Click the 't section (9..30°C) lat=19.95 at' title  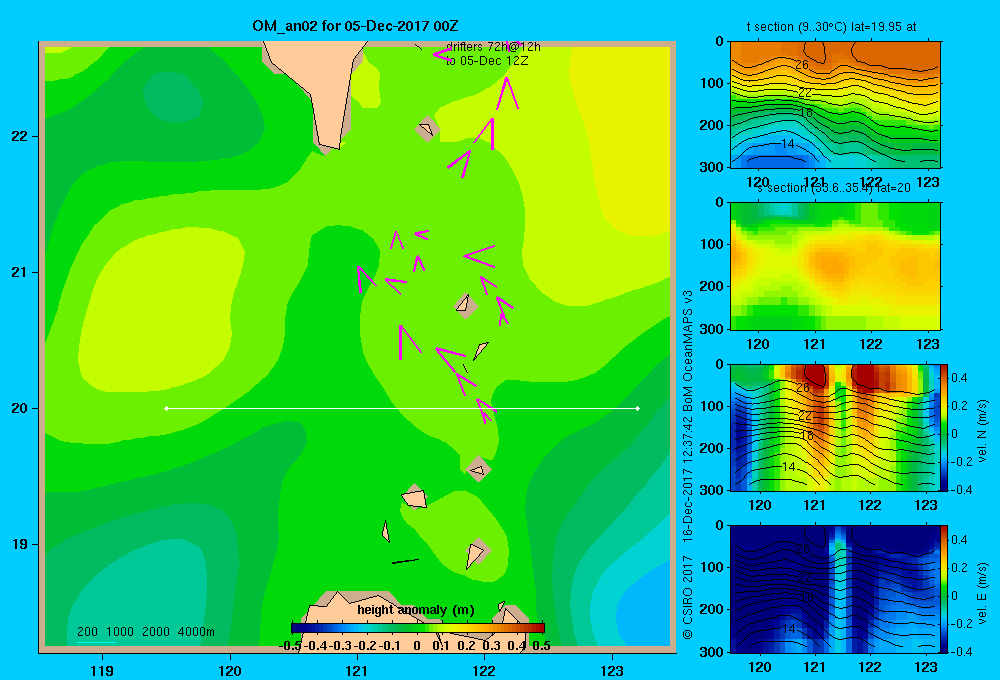(x=832, y=27)
